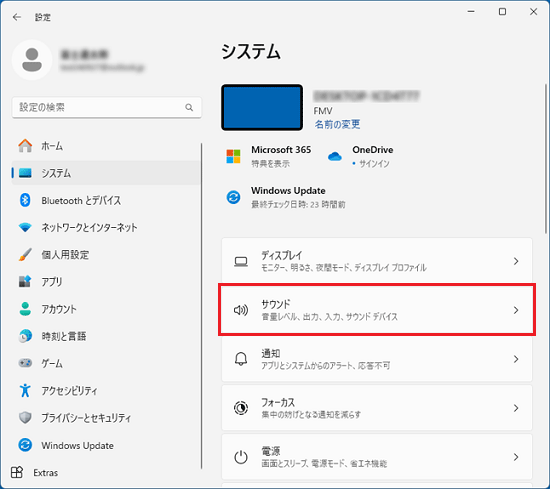The image size is (550, 489).
Task: Open the 通知 settings card title
Action: [270, 353]
